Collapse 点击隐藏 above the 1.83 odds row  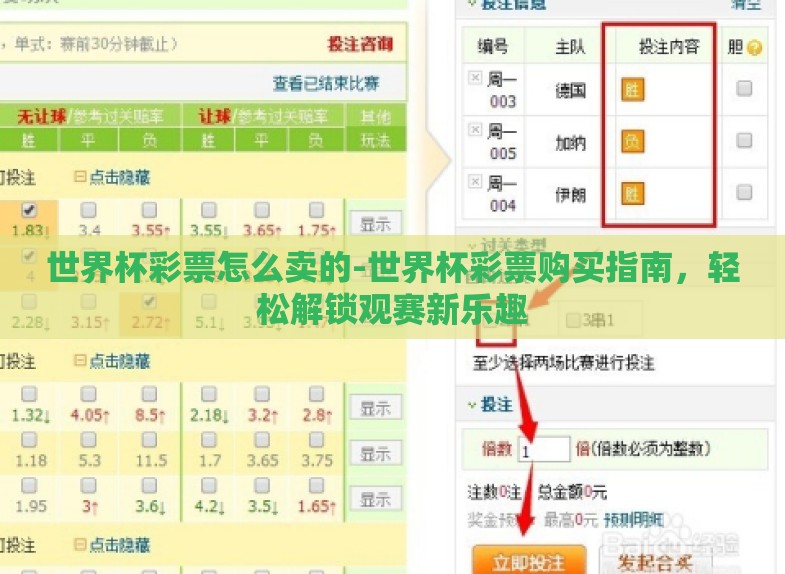pos(113,177)
